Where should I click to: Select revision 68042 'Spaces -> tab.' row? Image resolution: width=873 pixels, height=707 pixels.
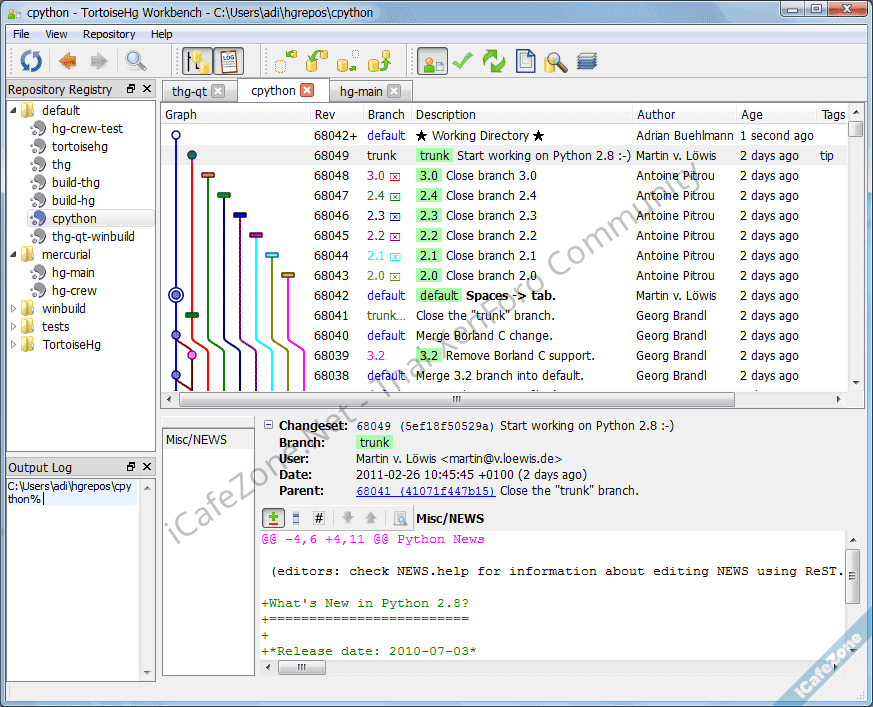tap(510, 296)
